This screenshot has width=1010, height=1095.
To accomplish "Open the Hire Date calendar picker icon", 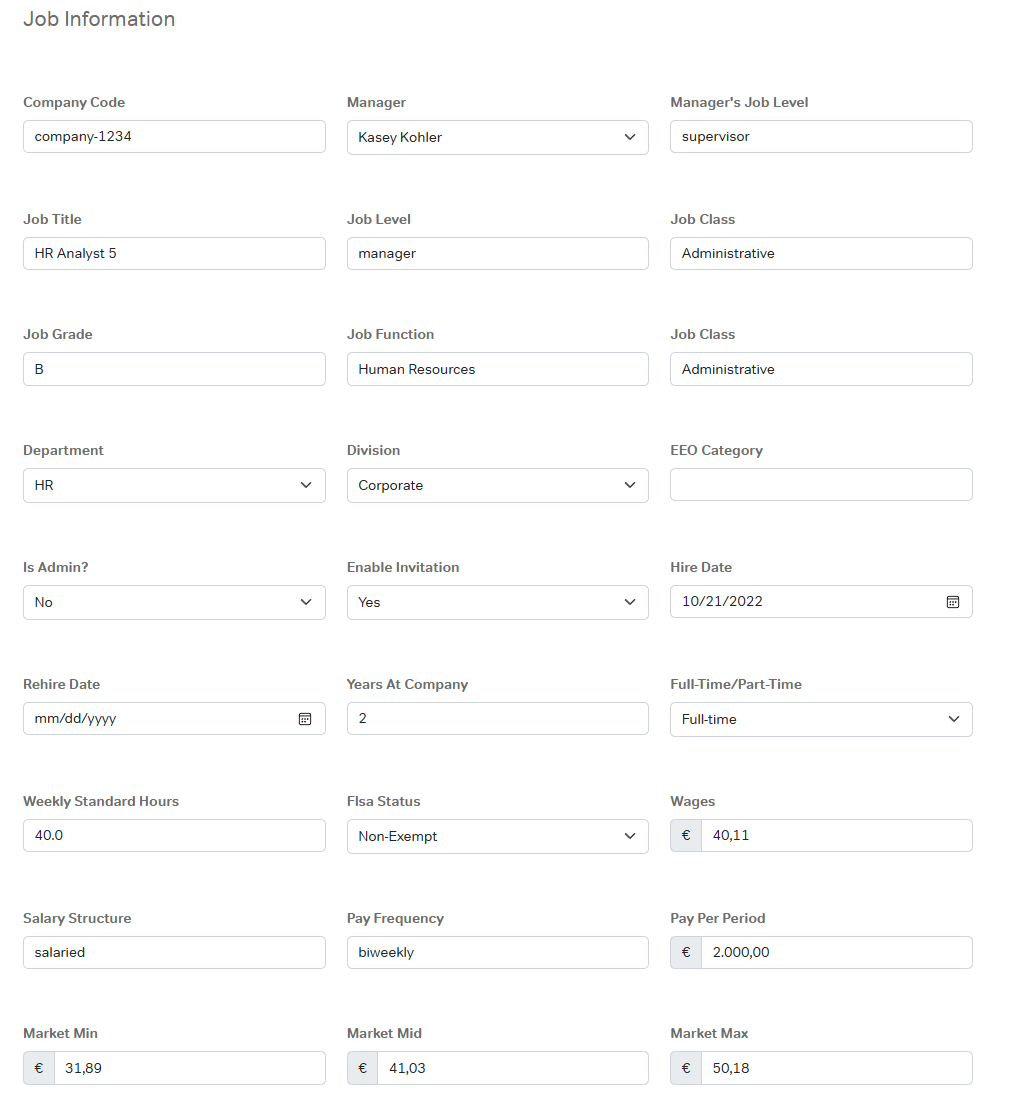I will click(x=953, y=602).
